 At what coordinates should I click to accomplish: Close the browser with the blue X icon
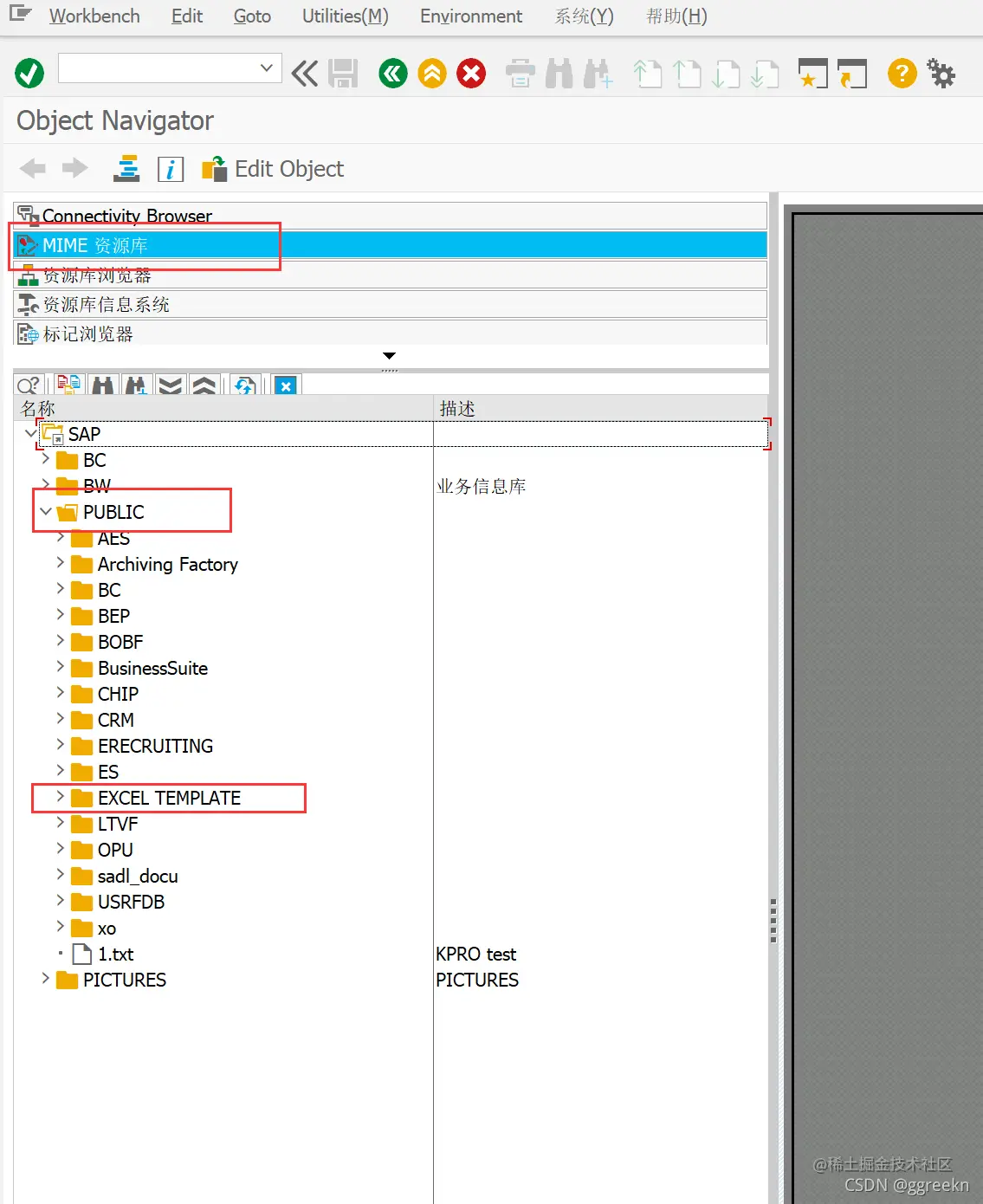coord(286,385)
